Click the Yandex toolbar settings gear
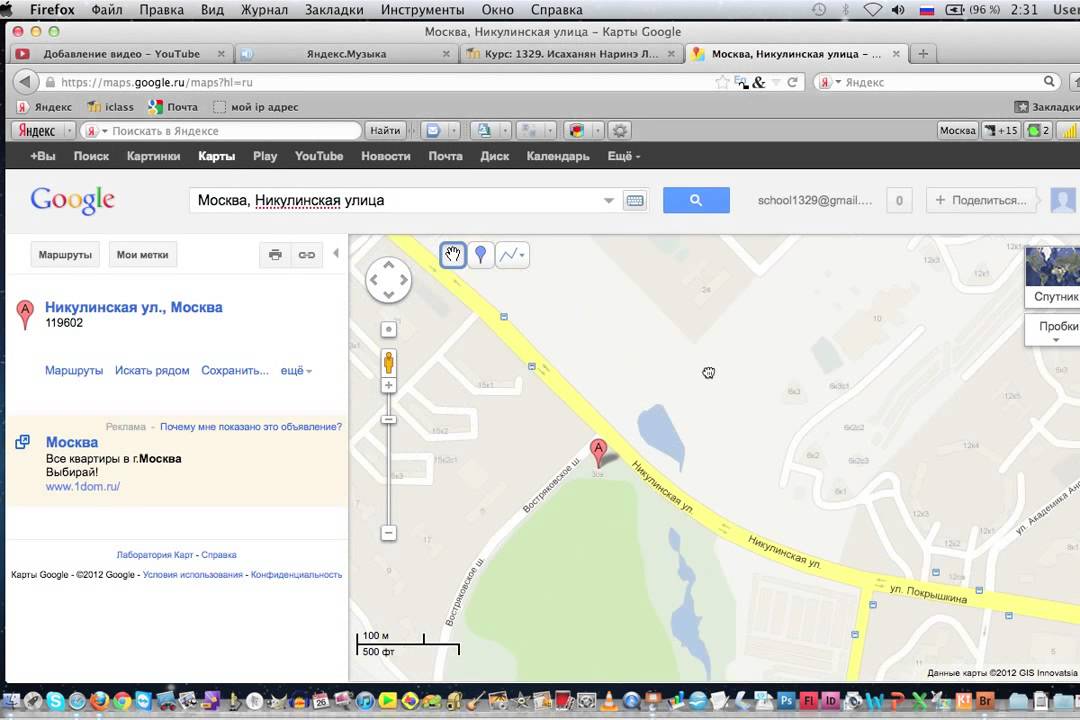The height and width of the screenshot is (720, 1080). click(x=620, y=130)
